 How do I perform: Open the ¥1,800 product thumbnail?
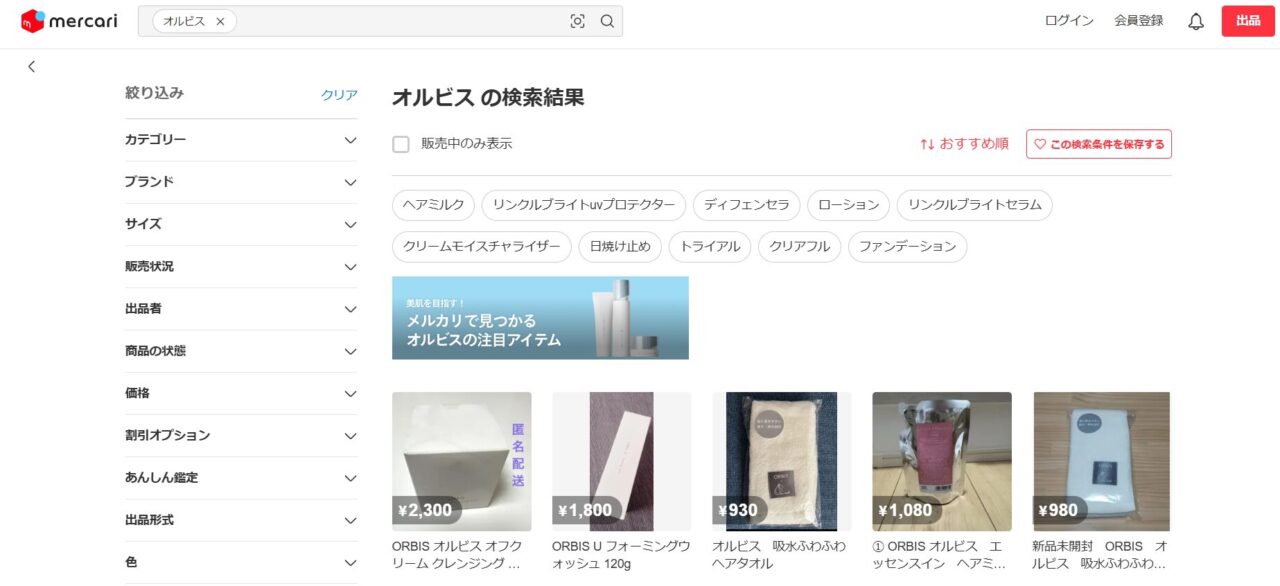click(622, 461)
